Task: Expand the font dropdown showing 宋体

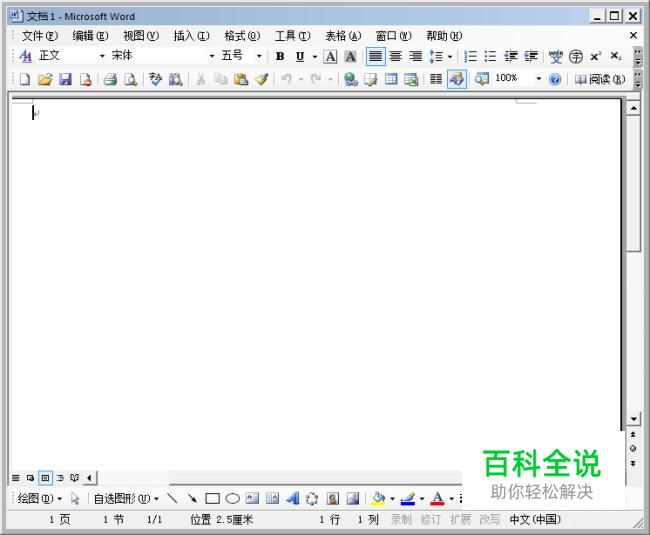Action: pos(212,56)
